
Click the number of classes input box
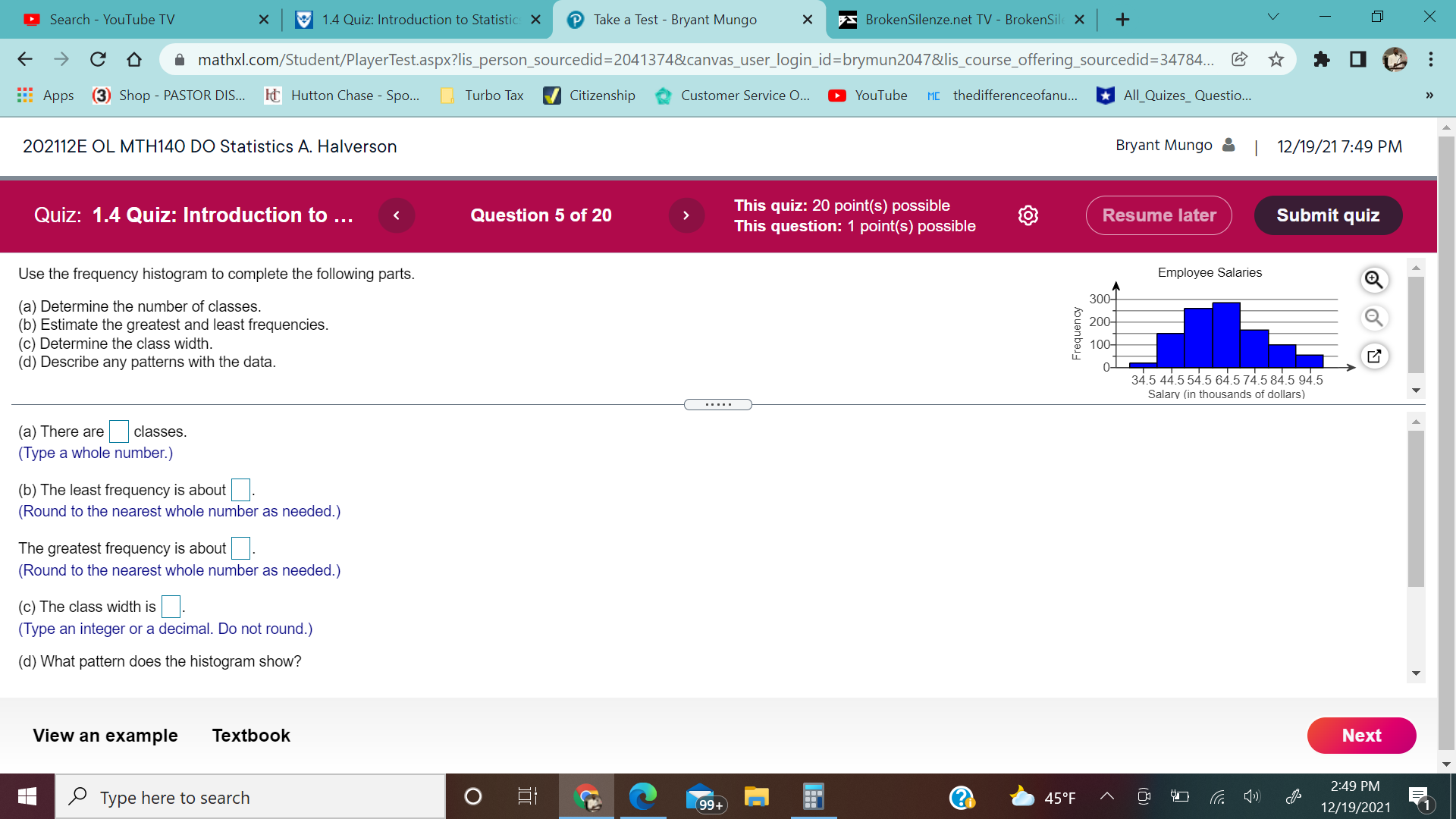pyautogui.click(x=119, y=431)
